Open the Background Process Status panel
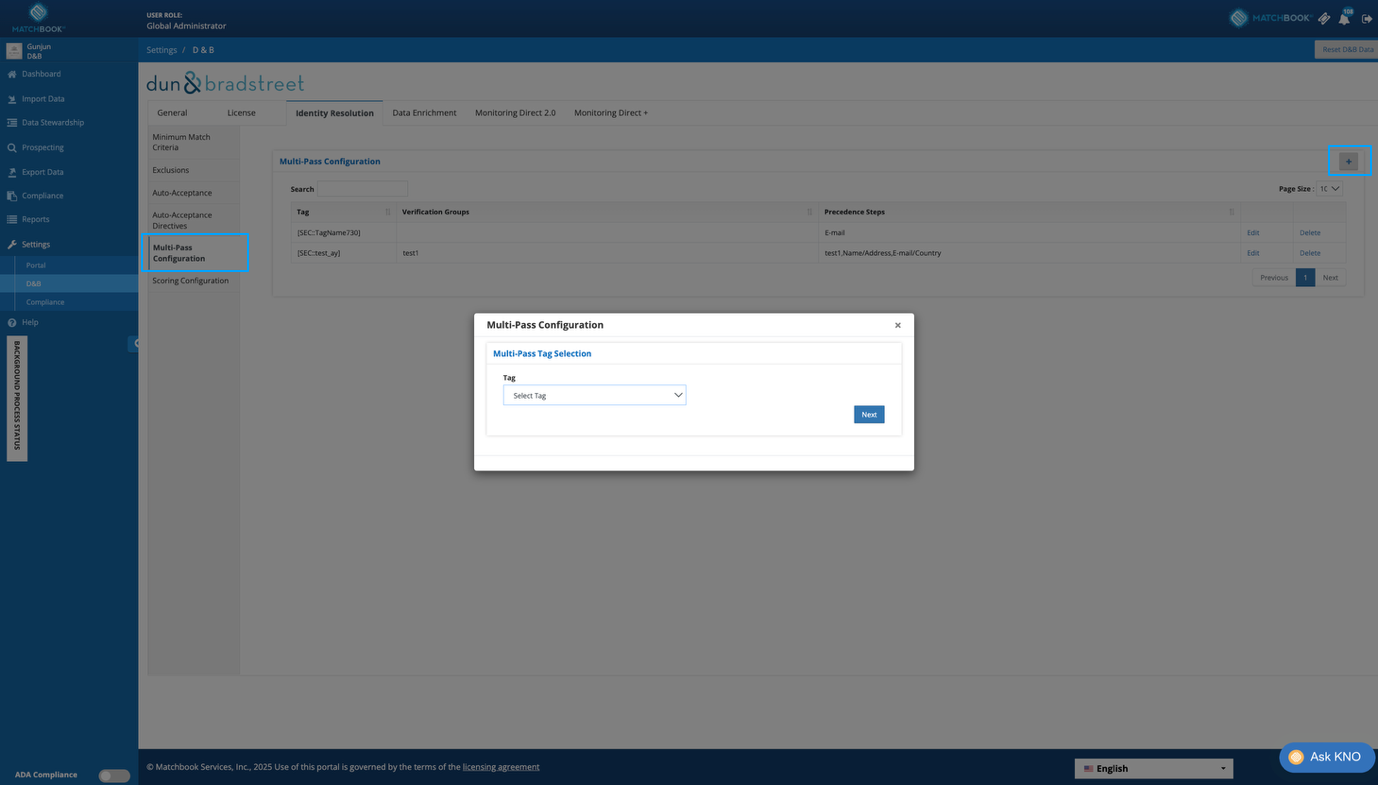Screen dimensions: 1378x785 17,398
